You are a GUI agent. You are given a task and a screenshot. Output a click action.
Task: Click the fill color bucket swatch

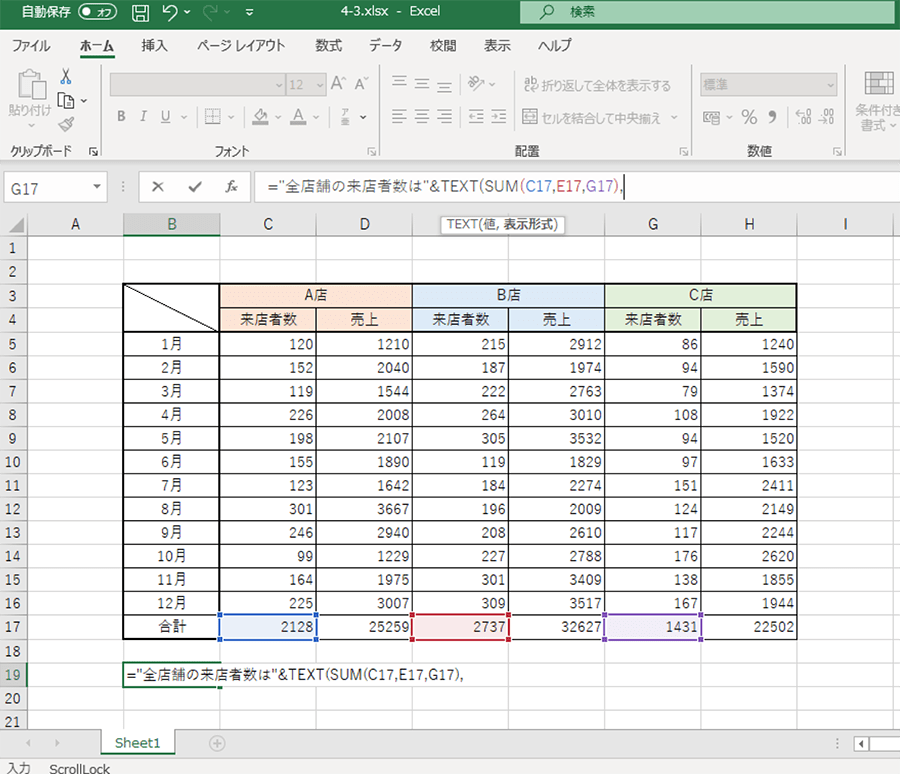tap(260, 117)
